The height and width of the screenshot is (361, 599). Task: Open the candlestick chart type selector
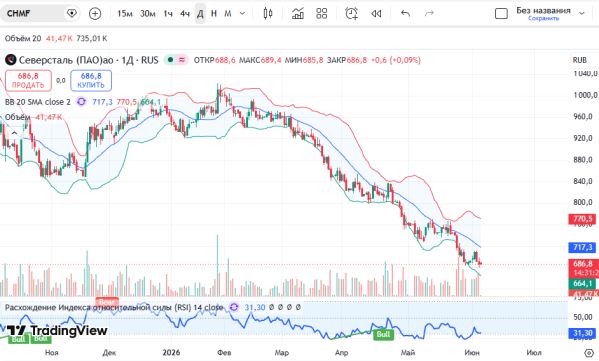point(268,14)
